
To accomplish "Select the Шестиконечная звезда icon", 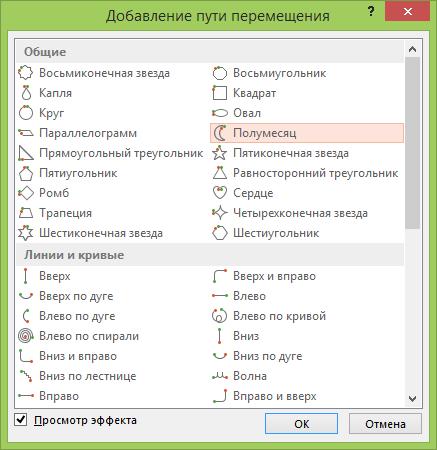I will tap(26, 233).
